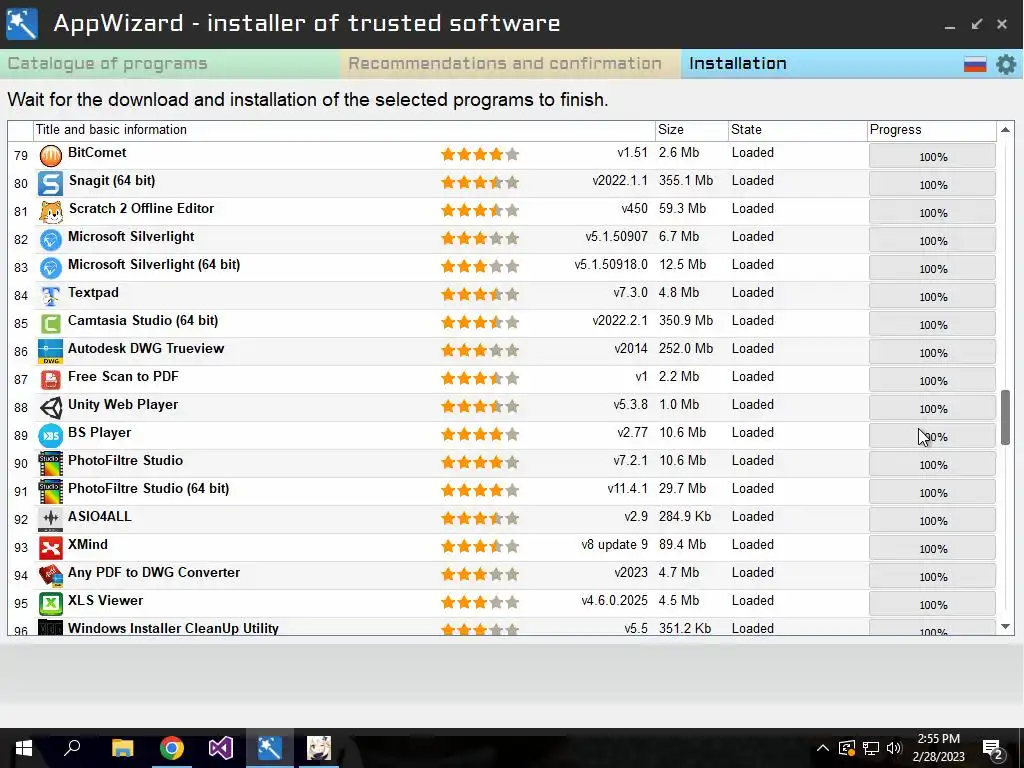Sort by the Size column header

pos(692,130)
